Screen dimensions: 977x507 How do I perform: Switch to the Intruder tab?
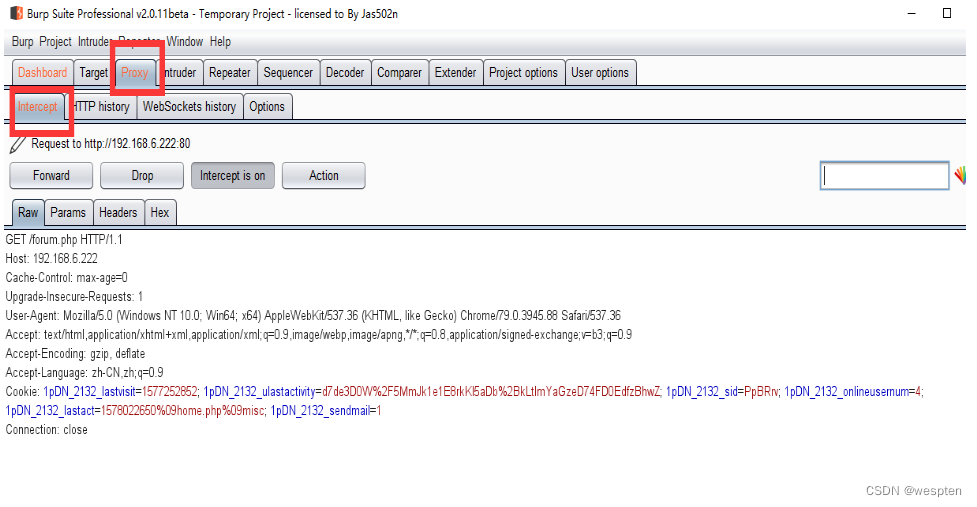click(180, 72)
